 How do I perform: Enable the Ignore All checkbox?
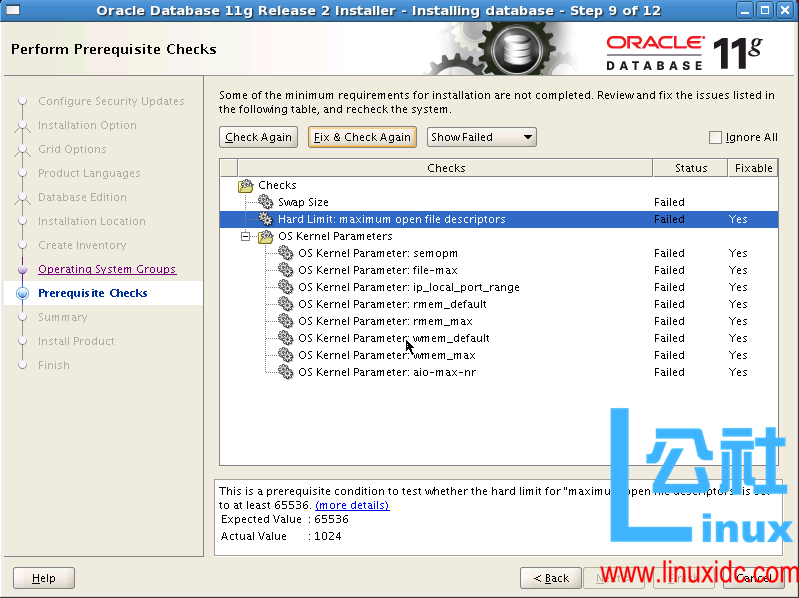tap(715, 138)
